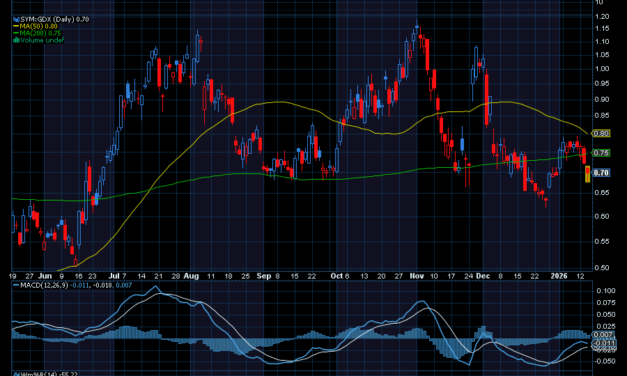The width and height of the screenshot is (627, 376).
Task: Click the Dec label on date axis
Action: point(483,276)
